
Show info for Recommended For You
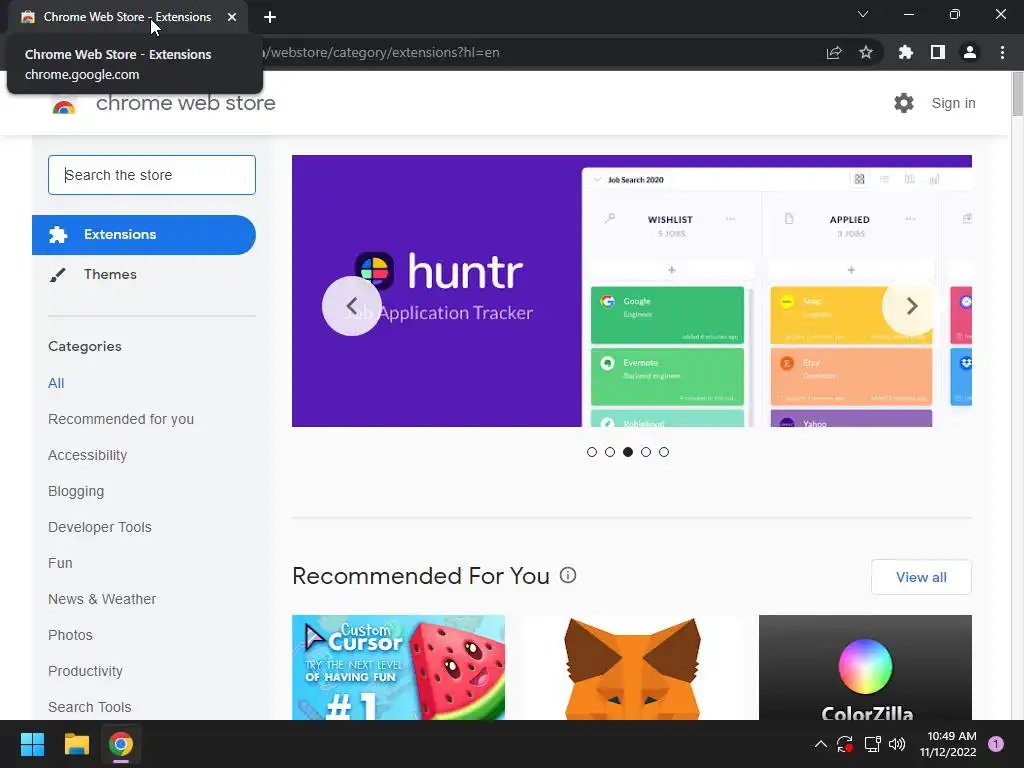pos(568,575)
